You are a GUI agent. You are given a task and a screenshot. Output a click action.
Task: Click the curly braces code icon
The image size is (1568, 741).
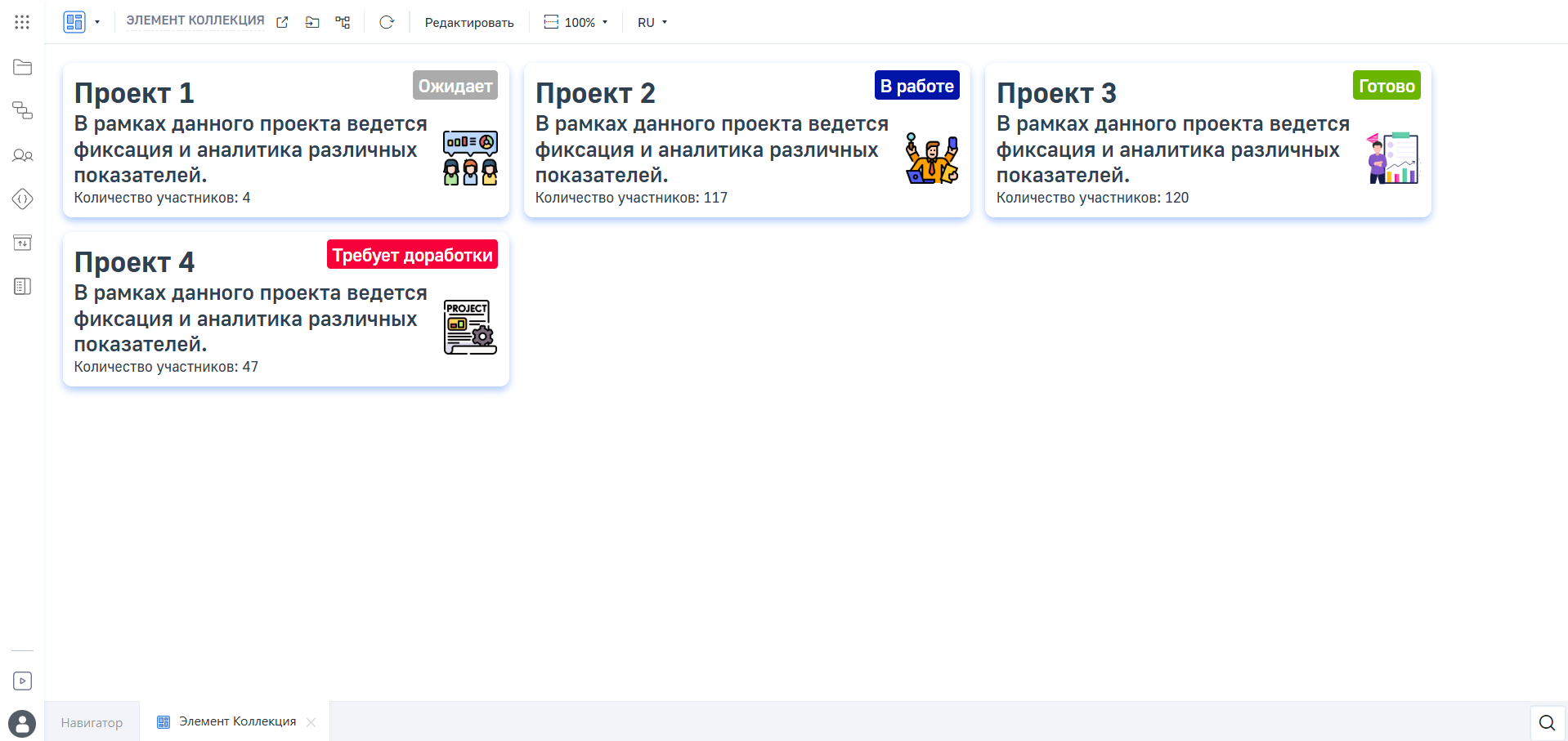(x=22, y=199)
